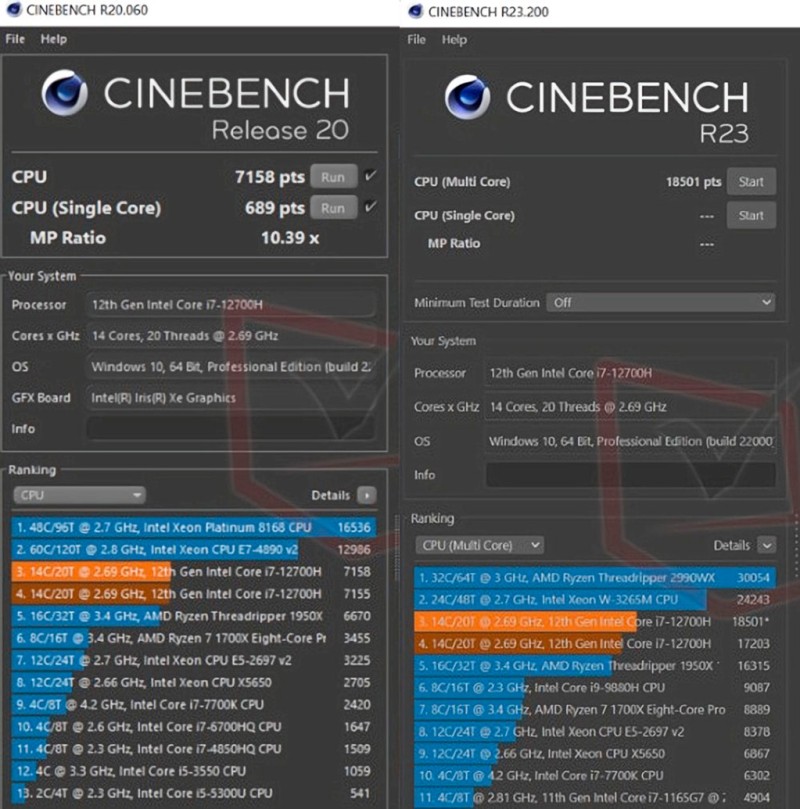Select the Threadripper 1950X row in R23 ranking

(595, 666)
